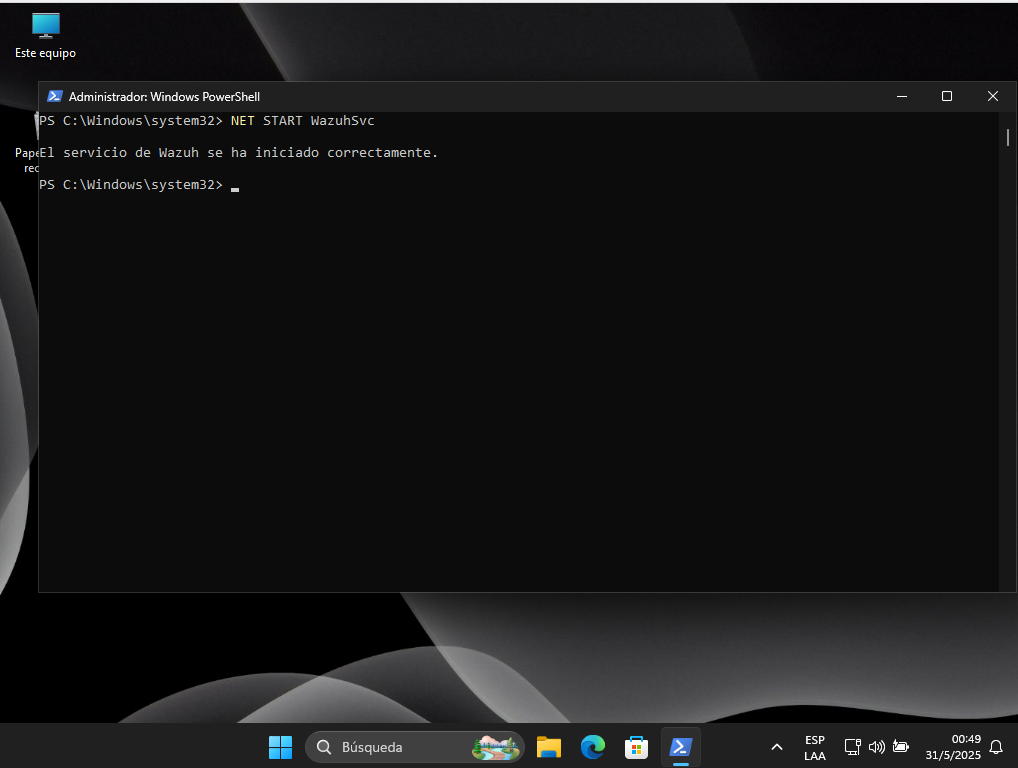Viewport: 1018px width, 768px height.
Task: Open the volume control in the system tray
Action: coord(876,747)
